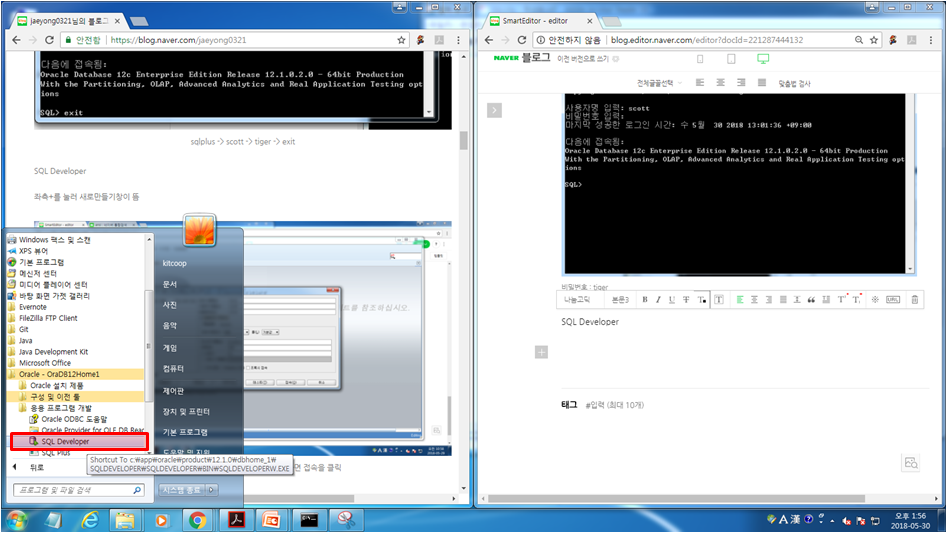The height and width of the screenshot is (533, 947).
Task: Click the 태그 tag input field
Action: (x=614, y=405)
